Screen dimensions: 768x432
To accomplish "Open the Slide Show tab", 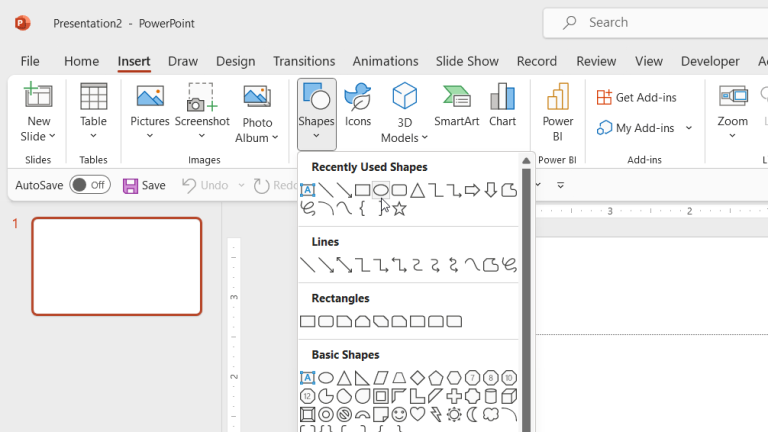I will tap(467, 61).
